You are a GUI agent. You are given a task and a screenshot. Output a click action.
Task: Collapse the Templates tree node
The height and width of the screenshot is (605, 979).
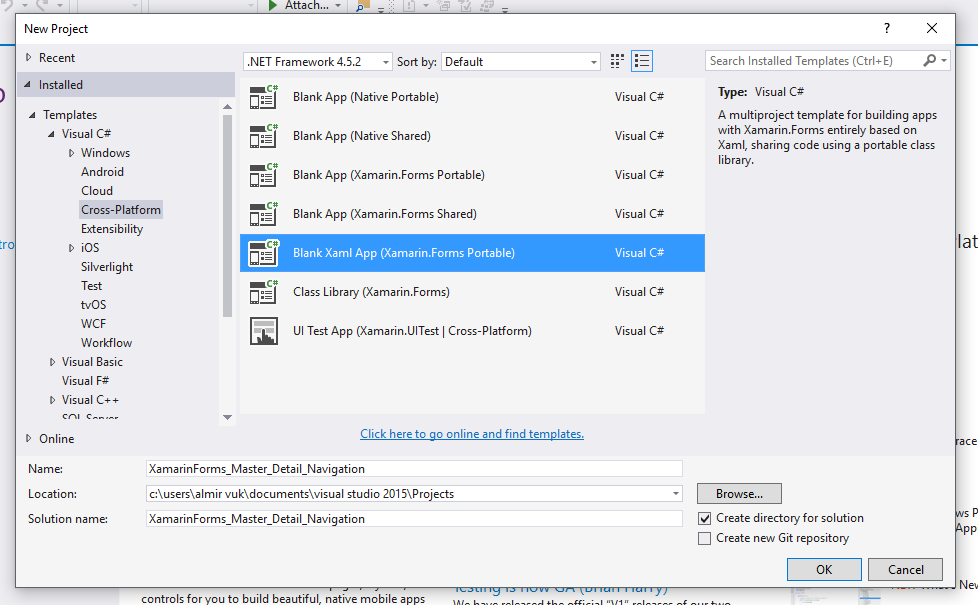tap(32, 115)
